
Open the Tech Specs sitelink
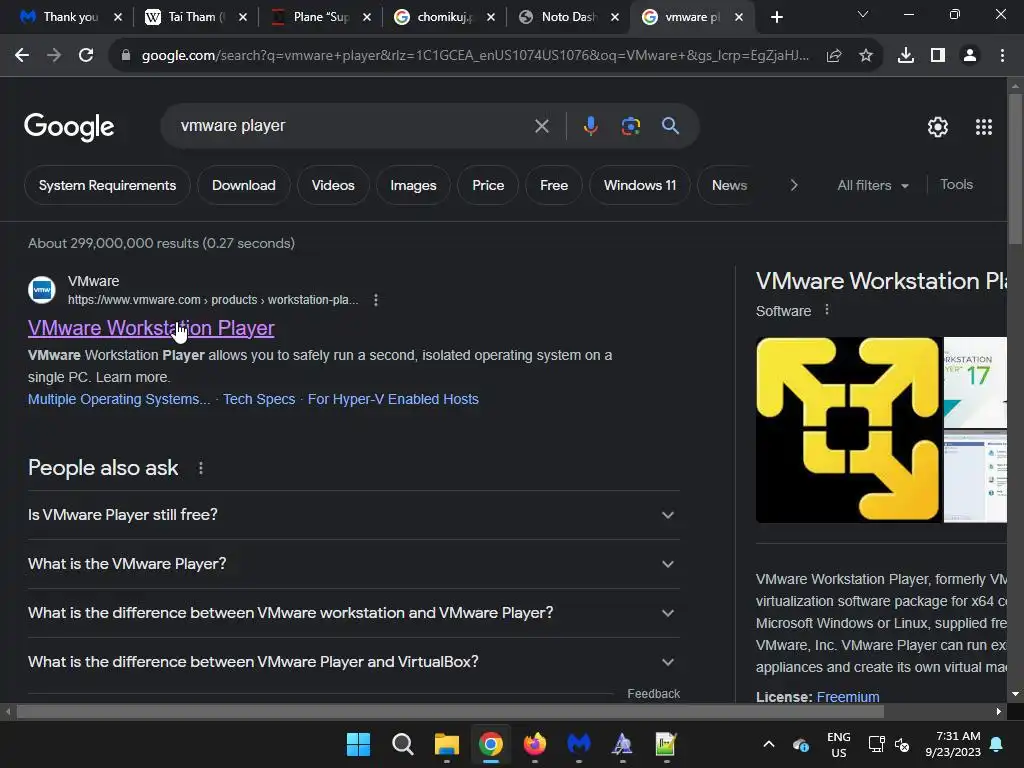pos(259,399)
